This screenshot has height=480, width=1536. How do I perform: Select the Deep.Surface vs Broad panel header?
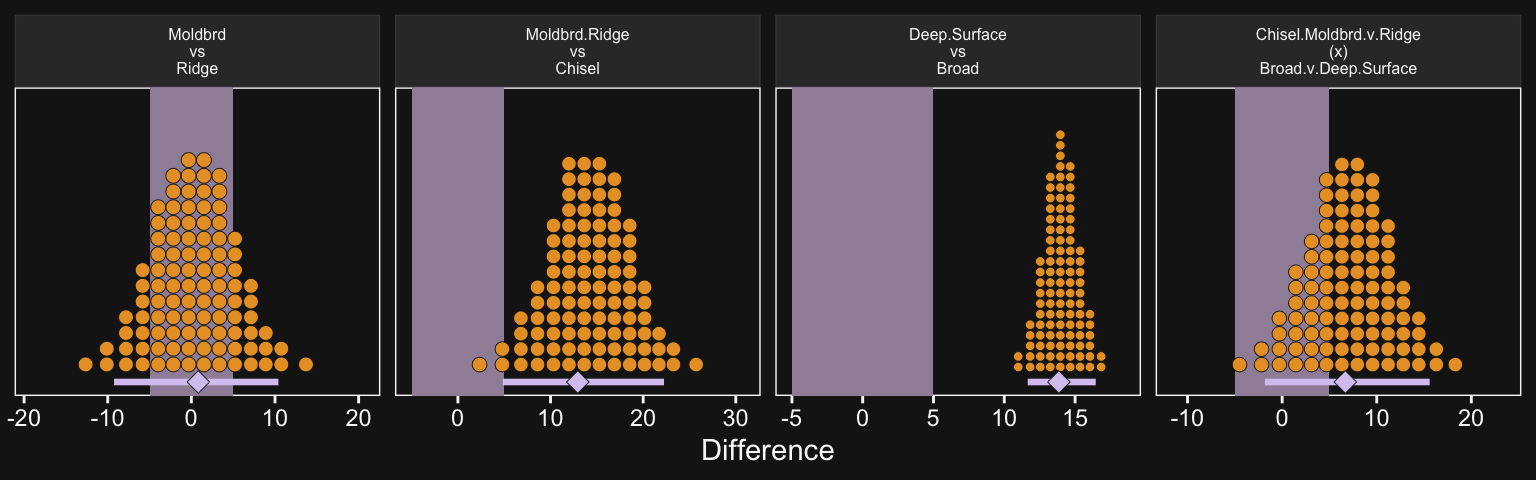tap(957, 52)
